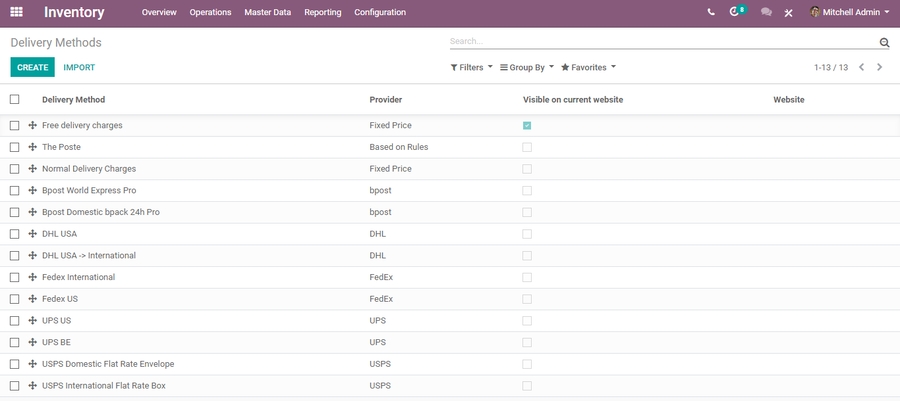Viewport: 900px width, 401px height.
Task: Click the phone call icon
Action: pos(711,12)
